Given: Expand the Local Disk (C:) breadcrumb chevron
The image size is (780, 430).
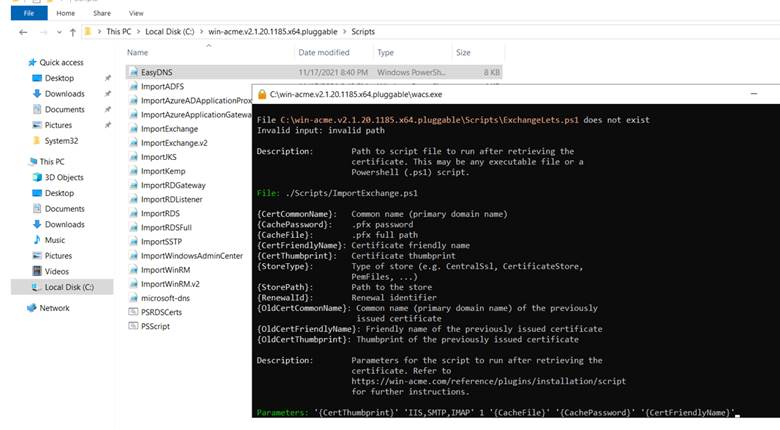Looking at the screenshot, I should point(201,31).
